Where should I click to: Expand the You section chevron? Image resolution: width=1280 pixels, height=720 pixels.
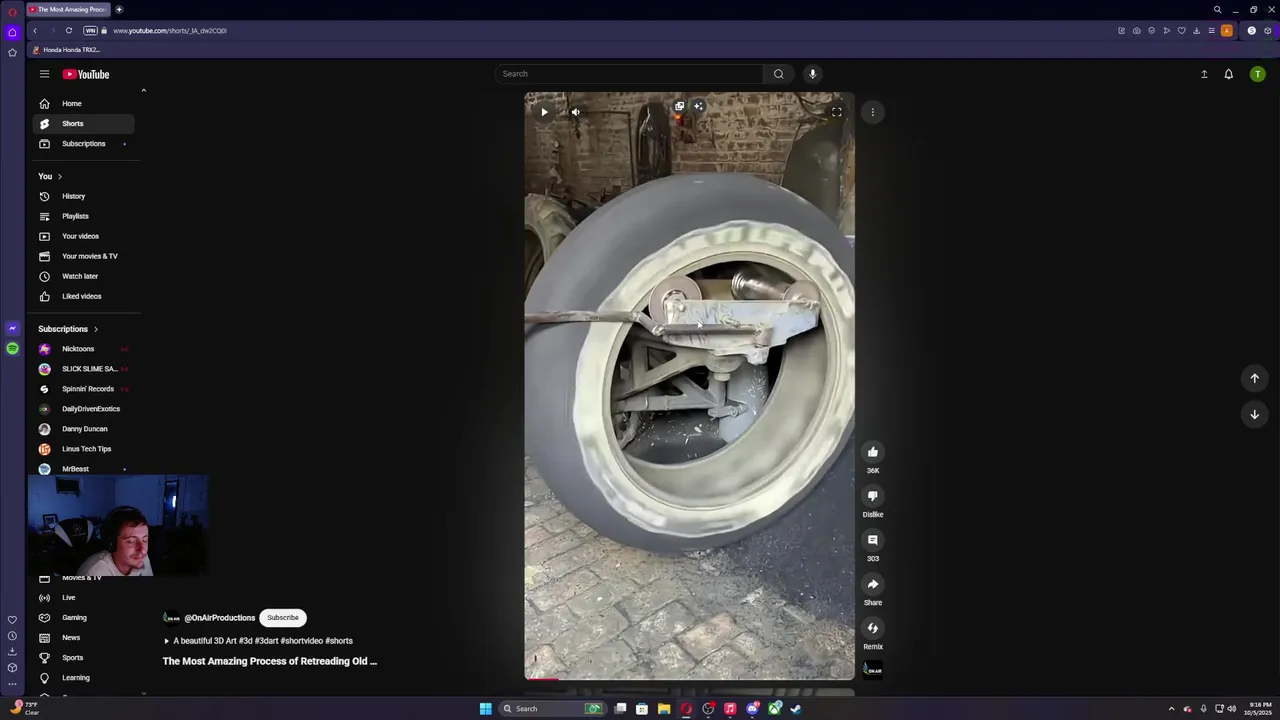point(59,176)
